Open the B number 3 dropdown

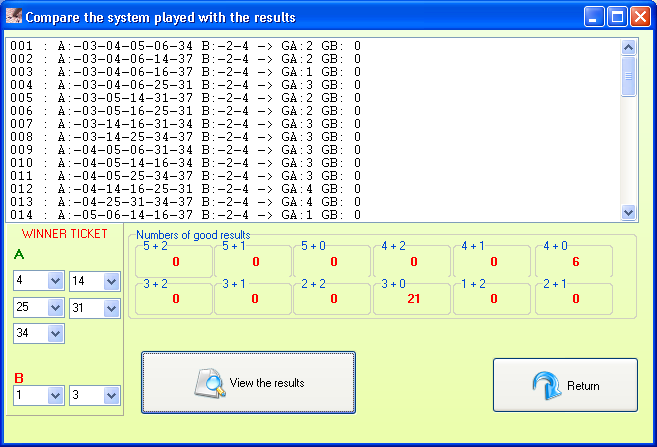[111, 395]
